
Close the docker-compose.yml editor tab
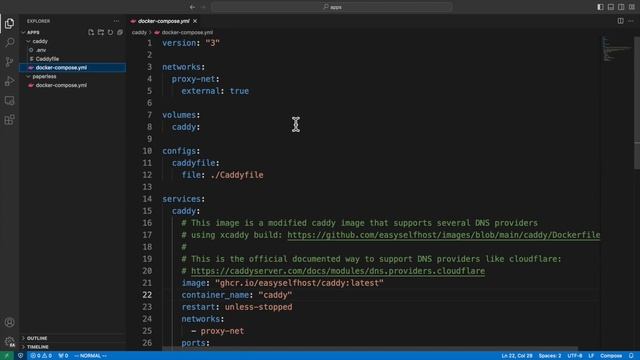(x=195, y=21)
